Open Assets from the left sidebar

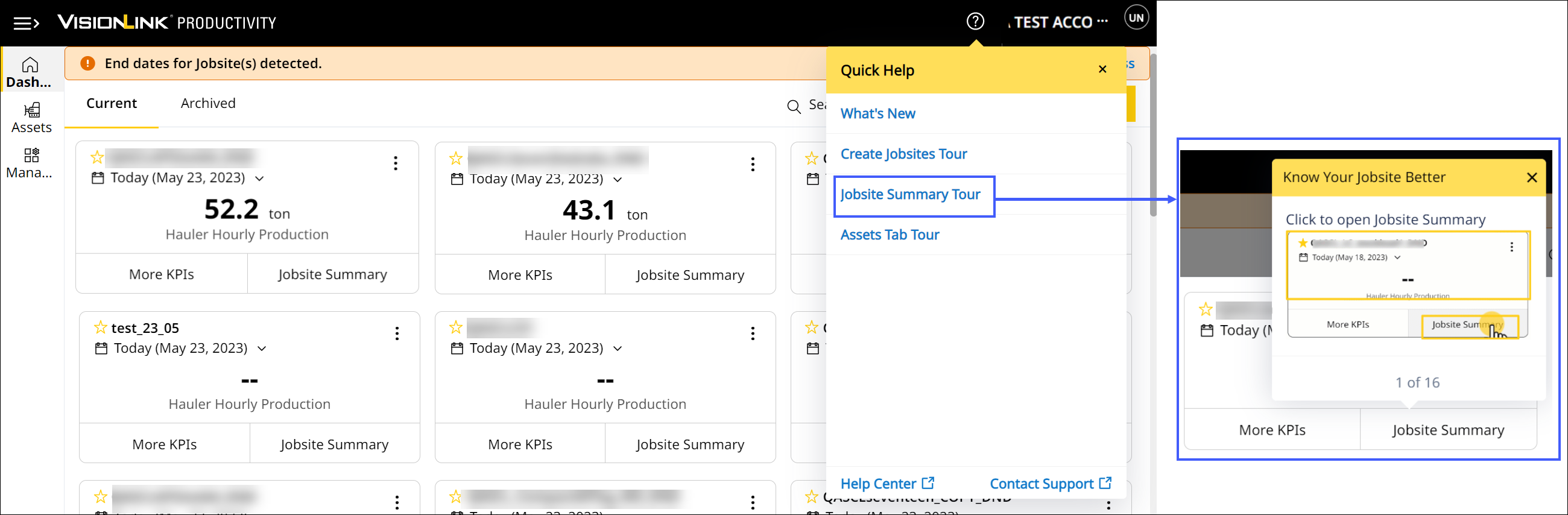click(31, 118)
